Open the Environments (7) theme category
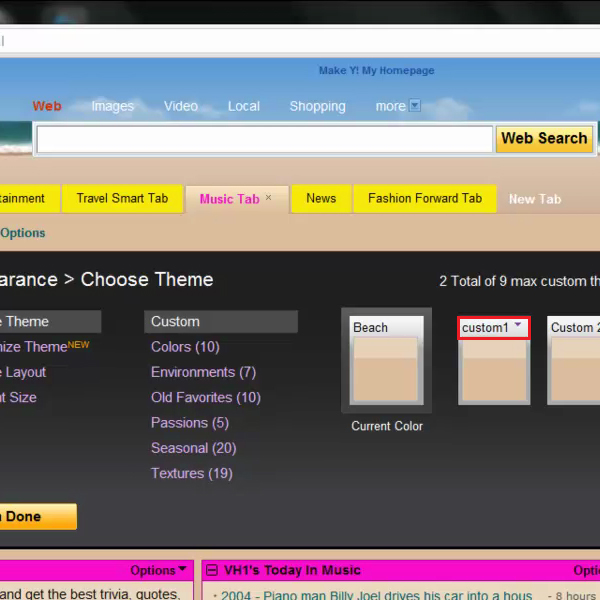 [x=203, y=372]
